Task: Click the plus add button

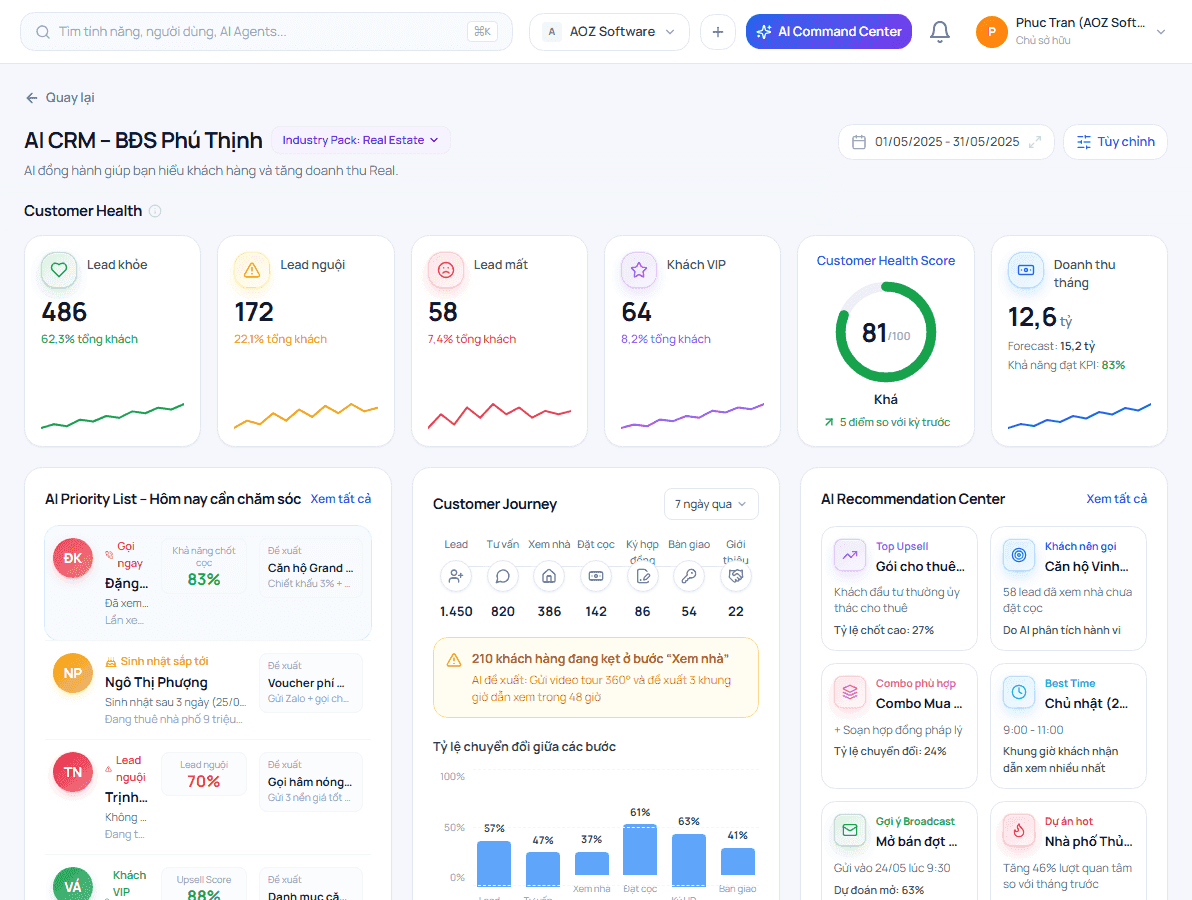Action: click(x=718, y=32)
